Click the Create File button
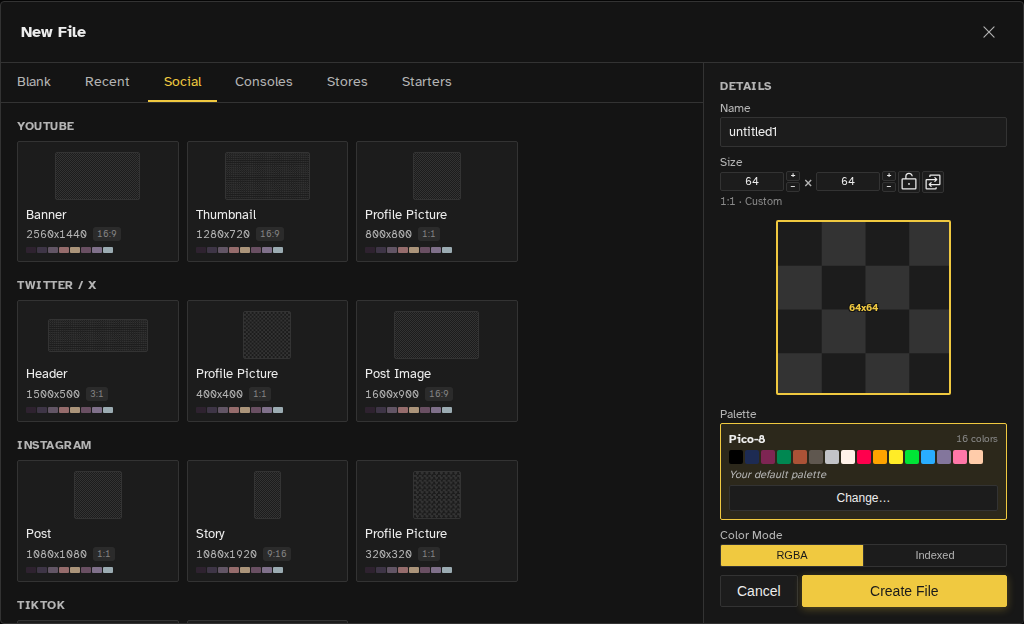Screen dimensions: 1024x624 (904, 591)
